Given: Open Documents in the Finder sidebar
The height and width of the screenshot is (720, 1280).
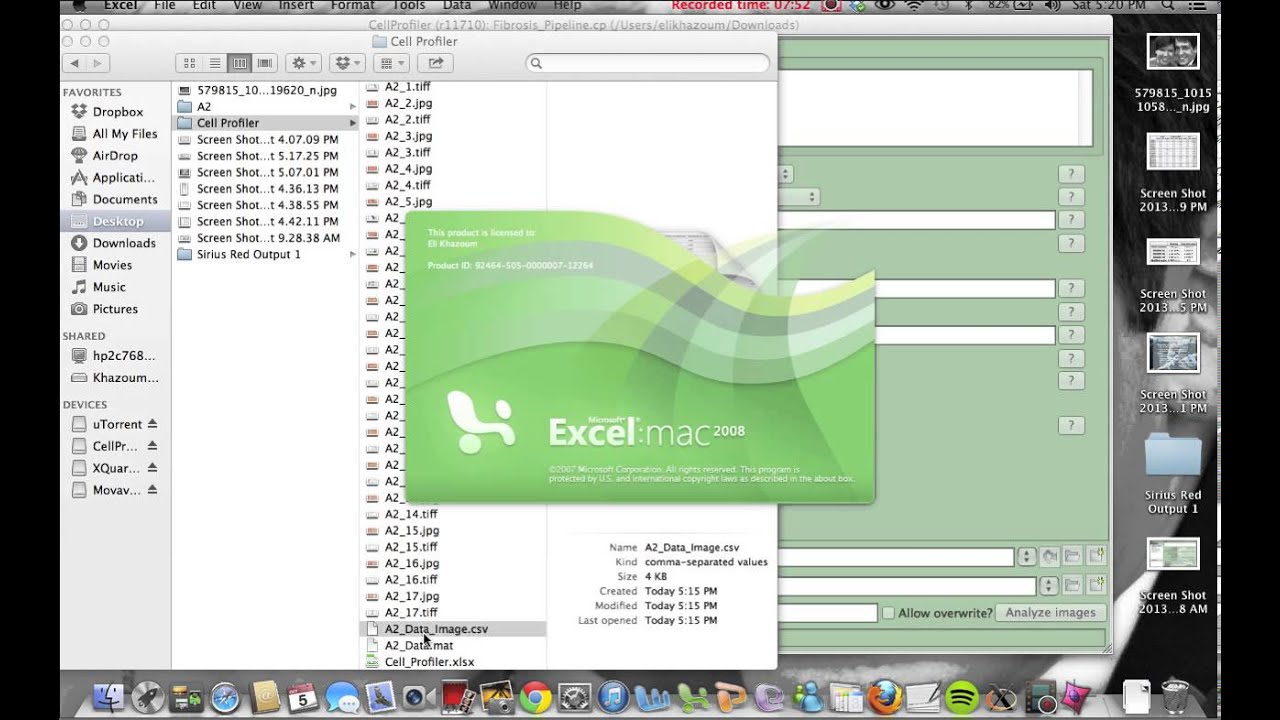Looking at the screenshot, I should tap(125, 199).
